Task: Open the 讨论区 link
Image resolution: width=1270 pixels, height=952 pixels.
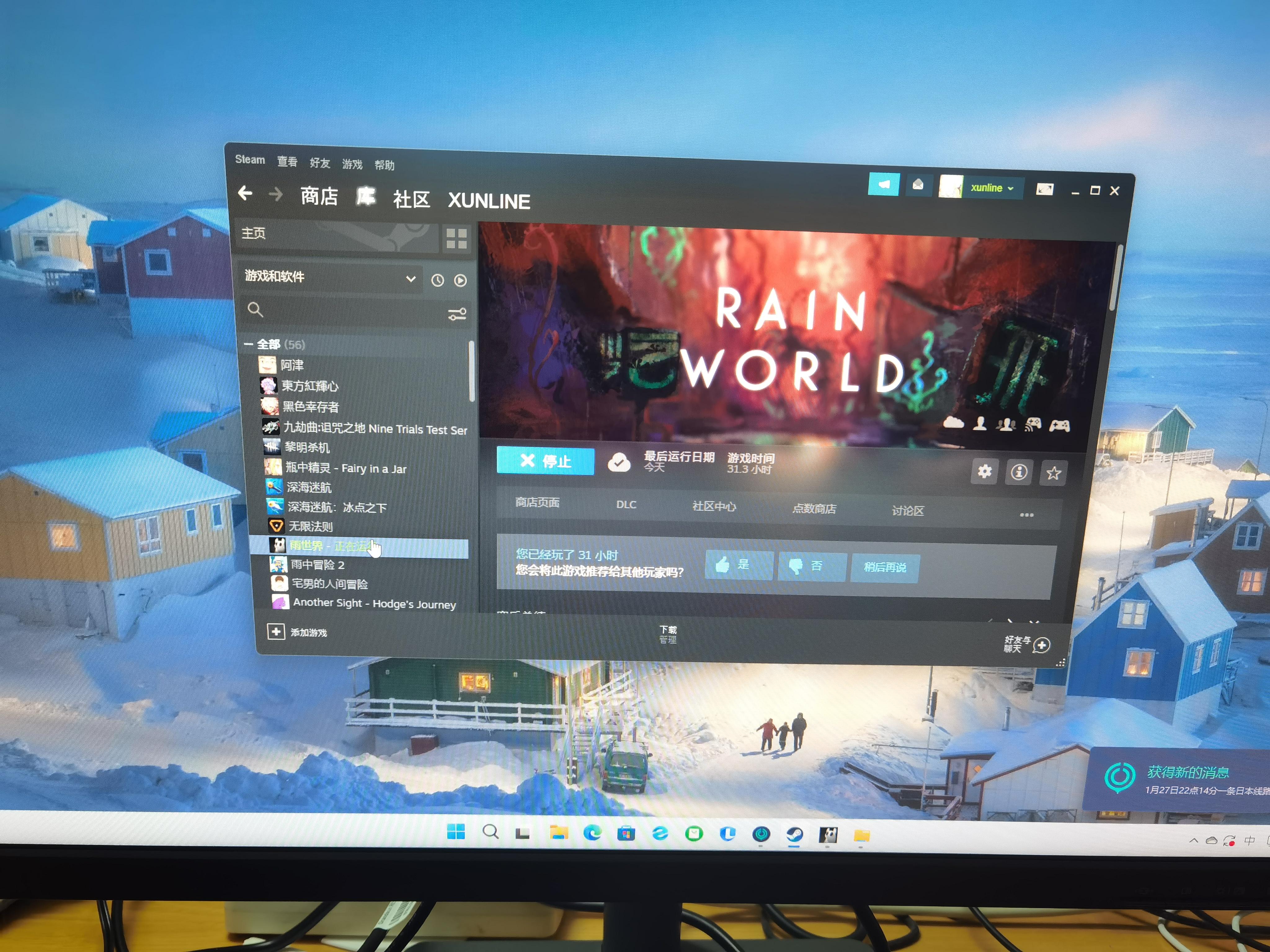Action: click(x=908, y=511)
